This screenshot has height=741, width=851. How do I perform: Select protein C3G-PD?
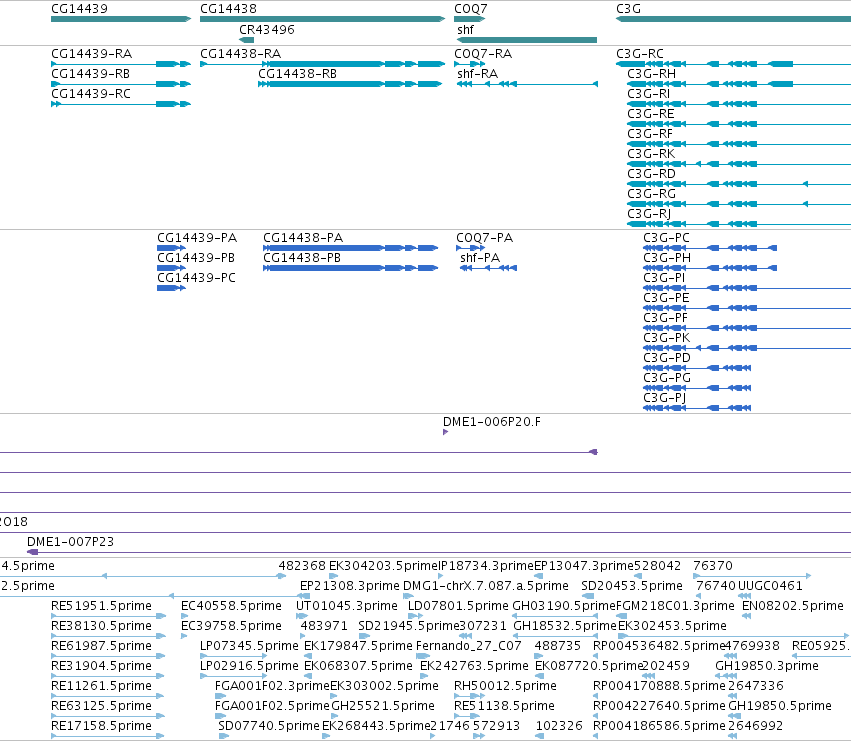(x=667, y=358)
